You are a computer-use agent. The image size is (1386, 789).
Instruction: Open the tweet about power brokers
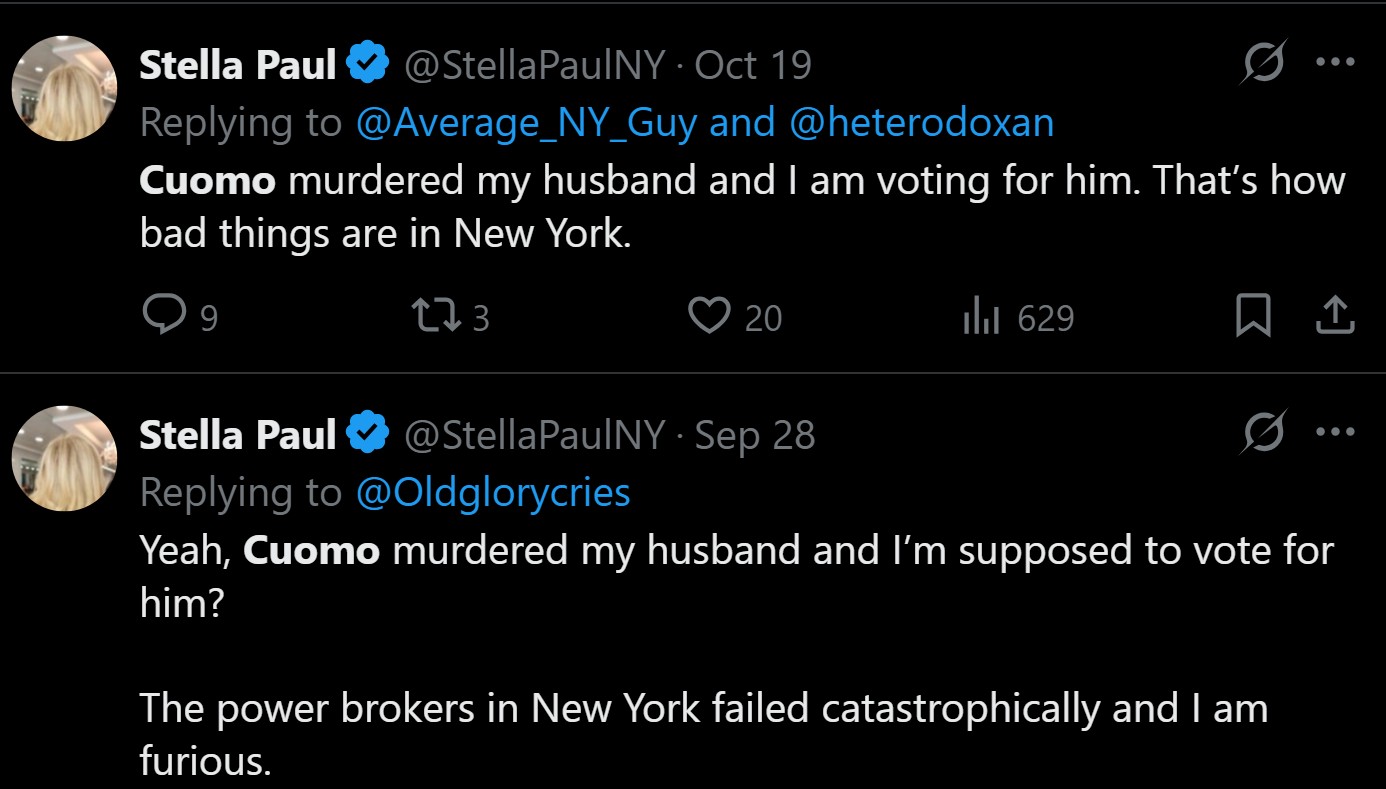(700, 708)
